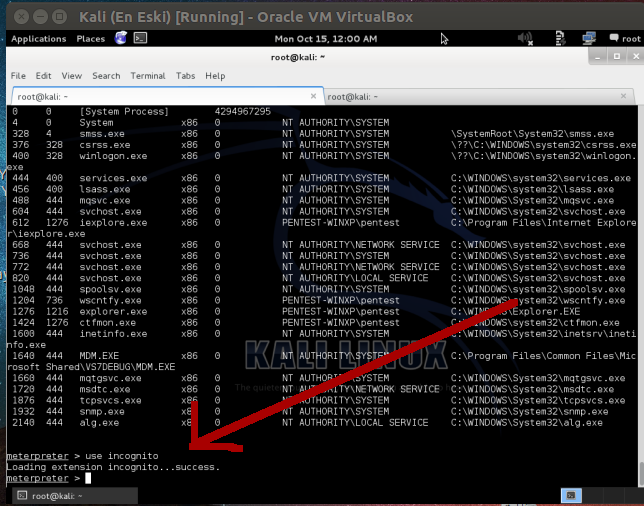Click the document notification tray icon
Screen dimensions: 644x506
click(x=560, y=39)
